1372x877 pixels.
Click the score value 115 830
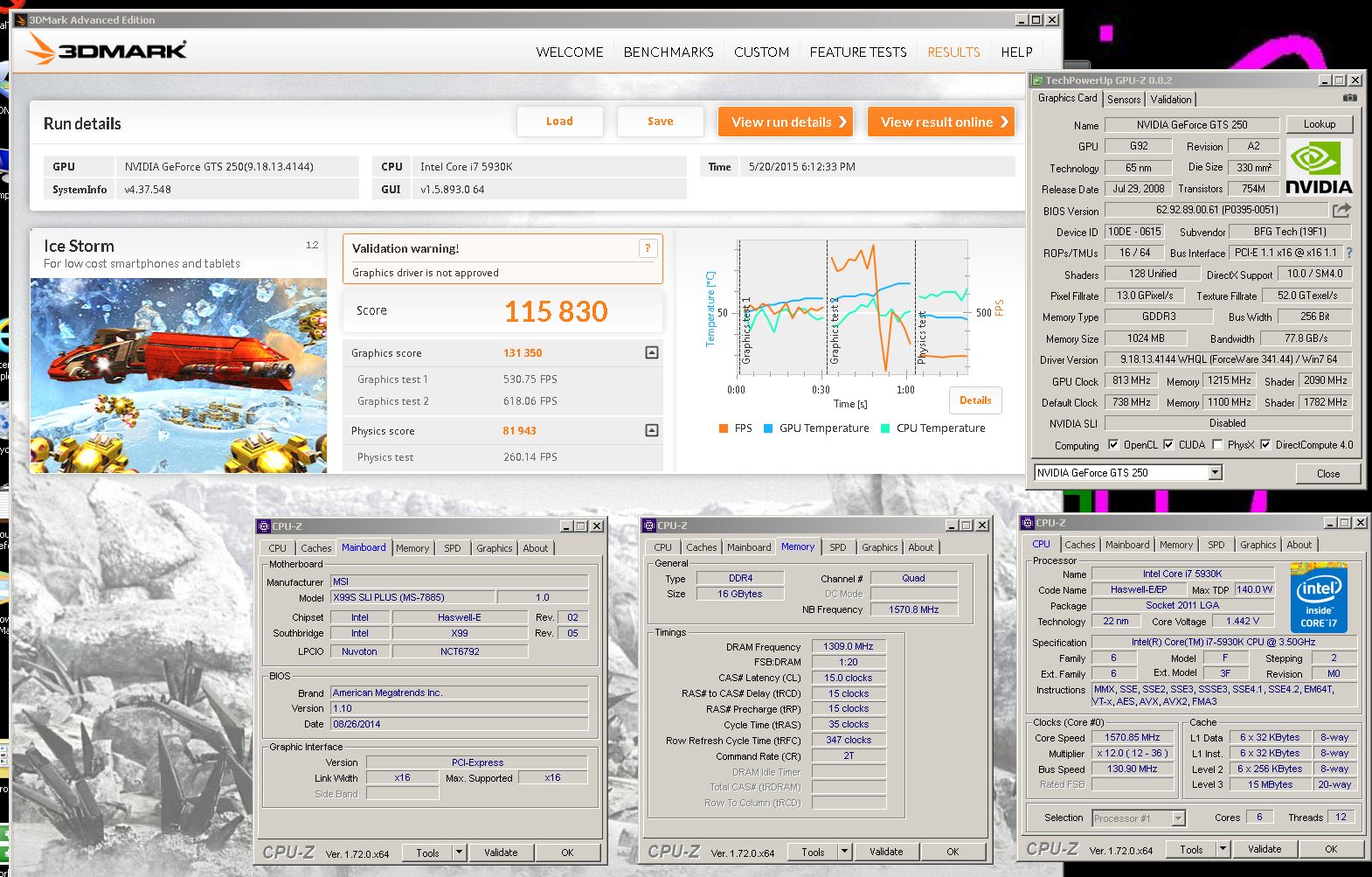(x=556, y=311)
